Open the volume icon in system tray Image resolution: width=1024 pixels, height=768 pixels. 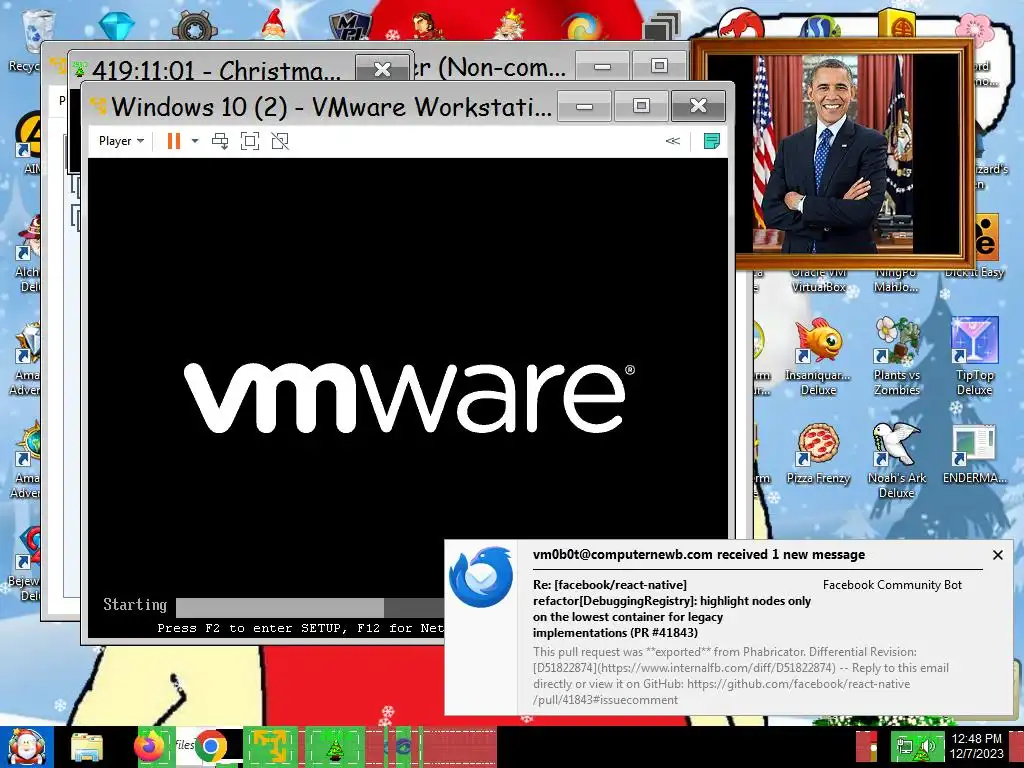coord(927,746)
